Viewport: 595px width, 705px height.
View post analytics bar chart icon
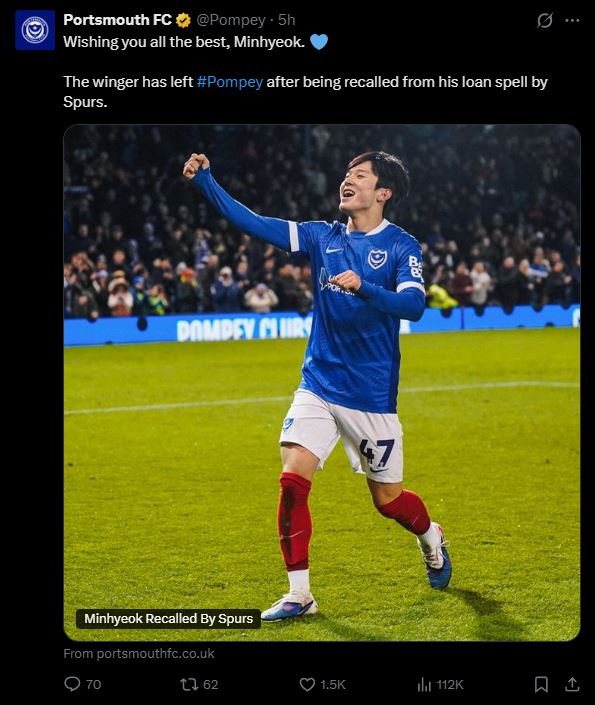424,684
